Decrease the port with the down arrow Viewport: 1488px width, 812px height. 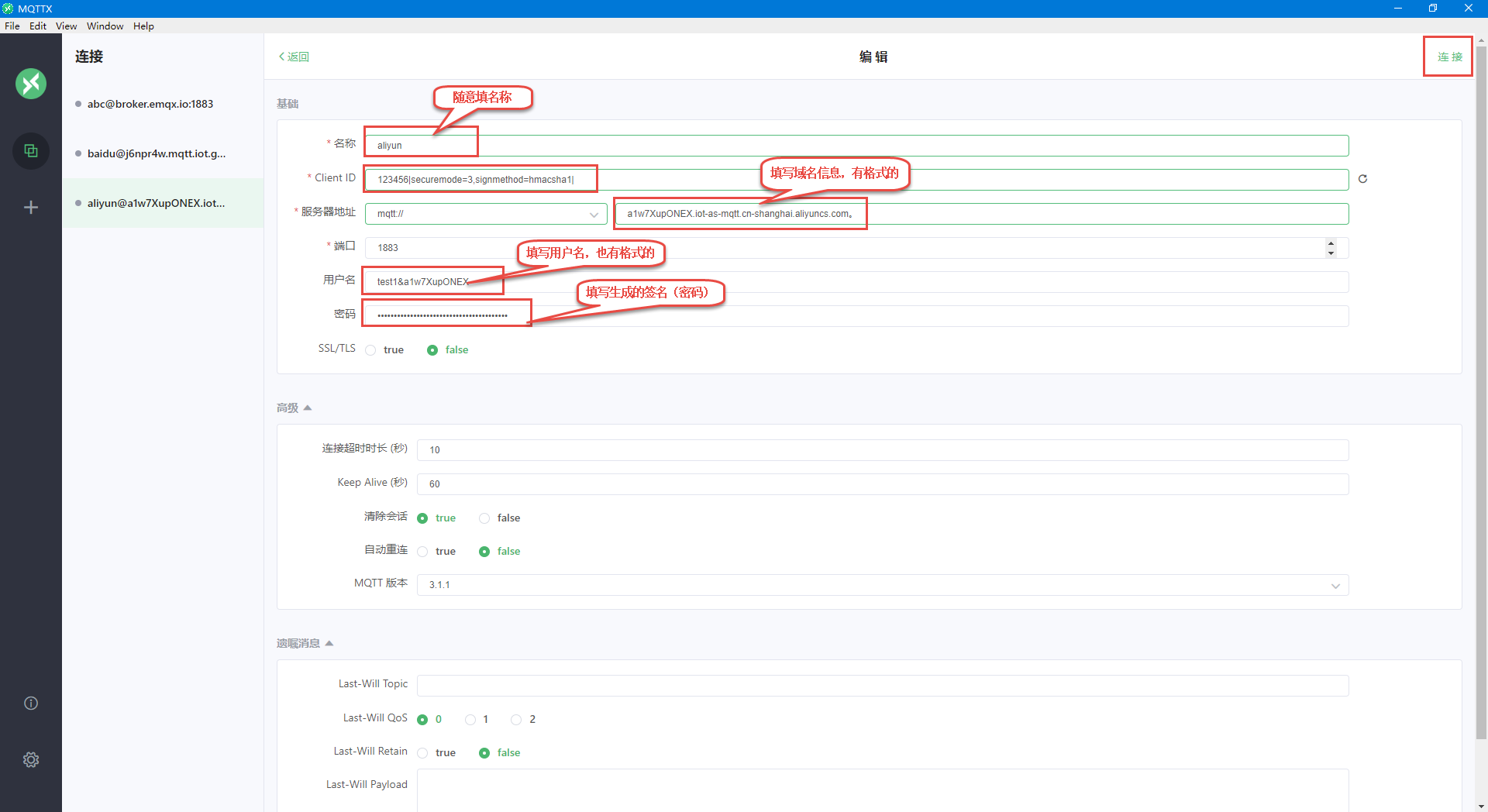1331,253
